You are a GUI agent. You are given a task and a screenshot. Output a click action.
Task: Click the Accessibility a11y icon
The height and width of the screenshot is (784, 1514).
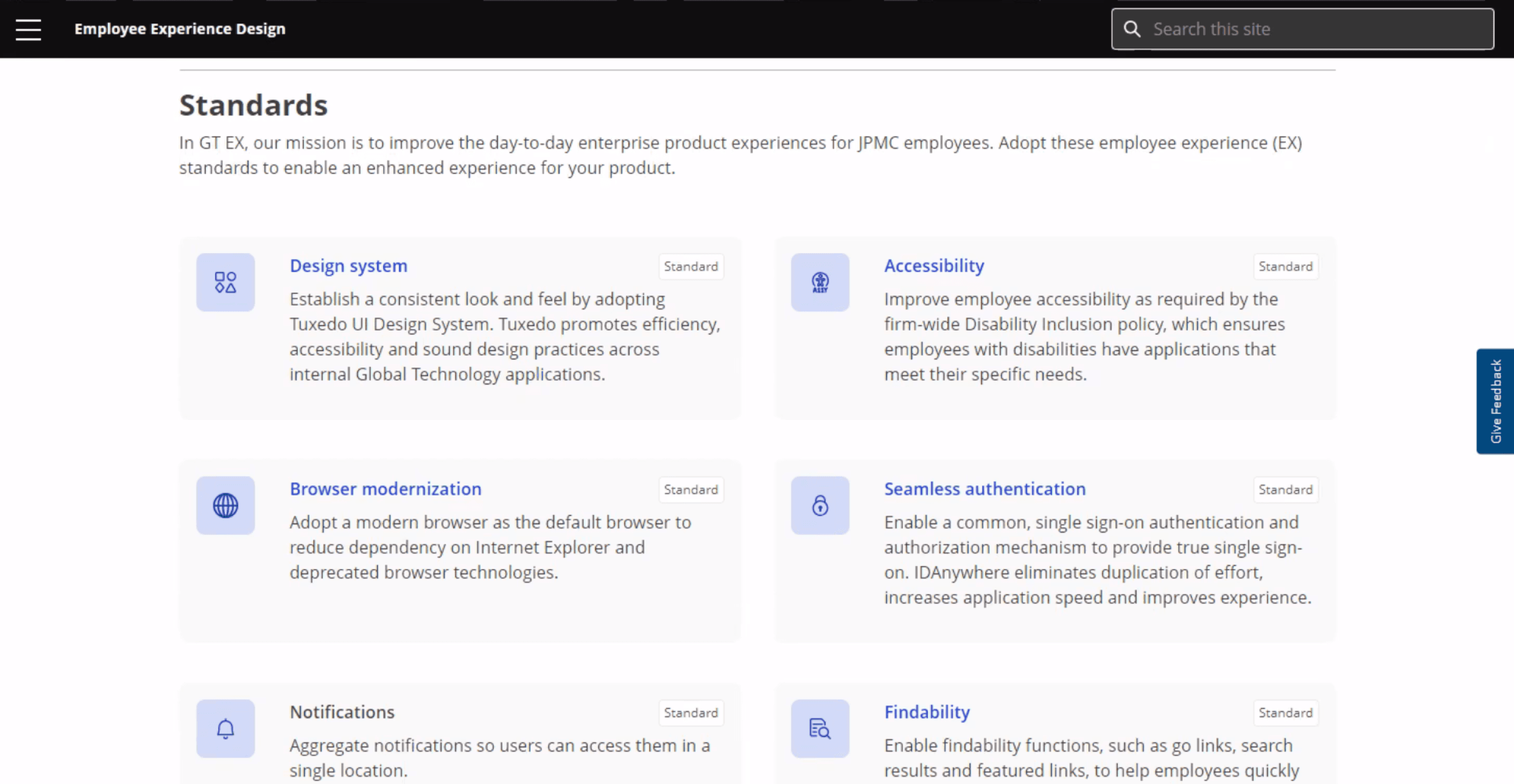pyautogui.click(x=819, y=282)
